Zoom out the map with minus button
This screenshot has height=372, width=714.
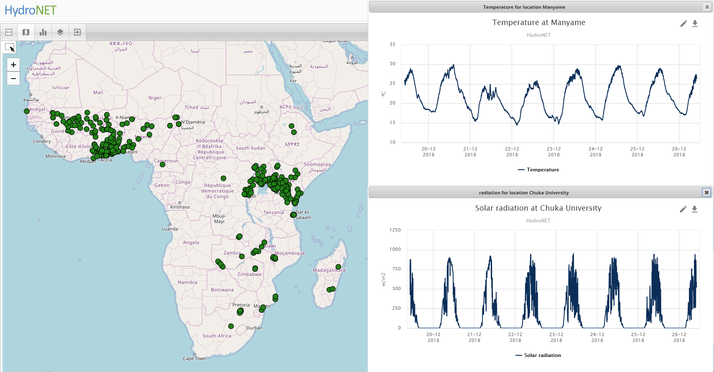13,78
